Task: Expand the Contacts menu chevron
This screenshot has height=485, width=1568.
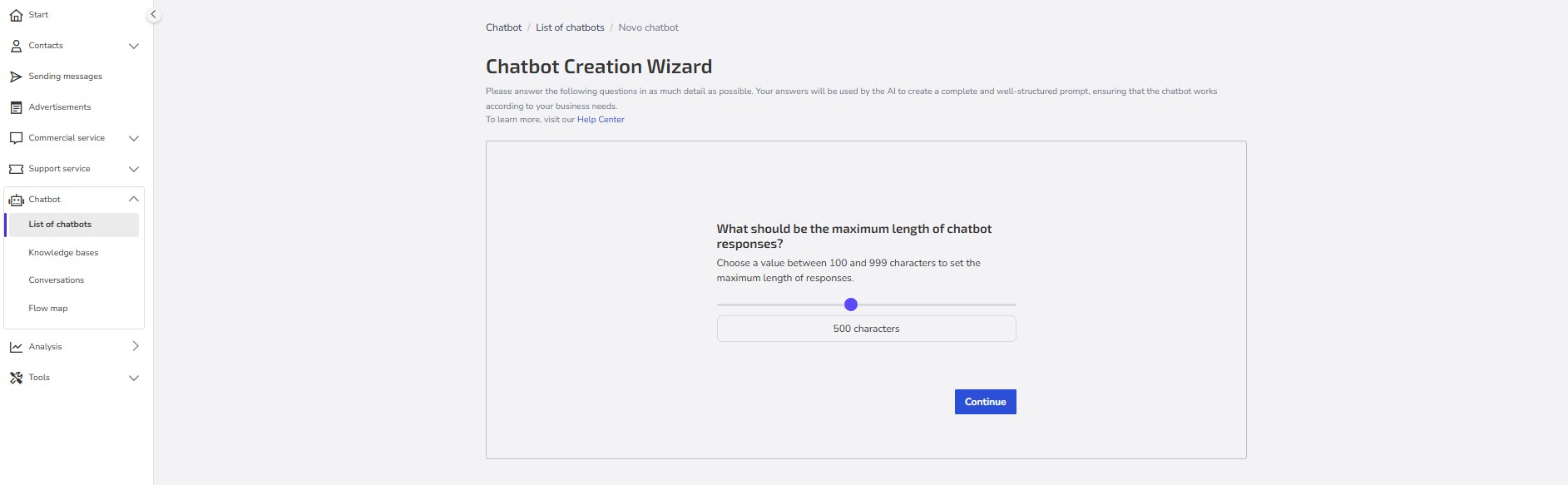Action: pyautogui.click(x=134, y=46)
